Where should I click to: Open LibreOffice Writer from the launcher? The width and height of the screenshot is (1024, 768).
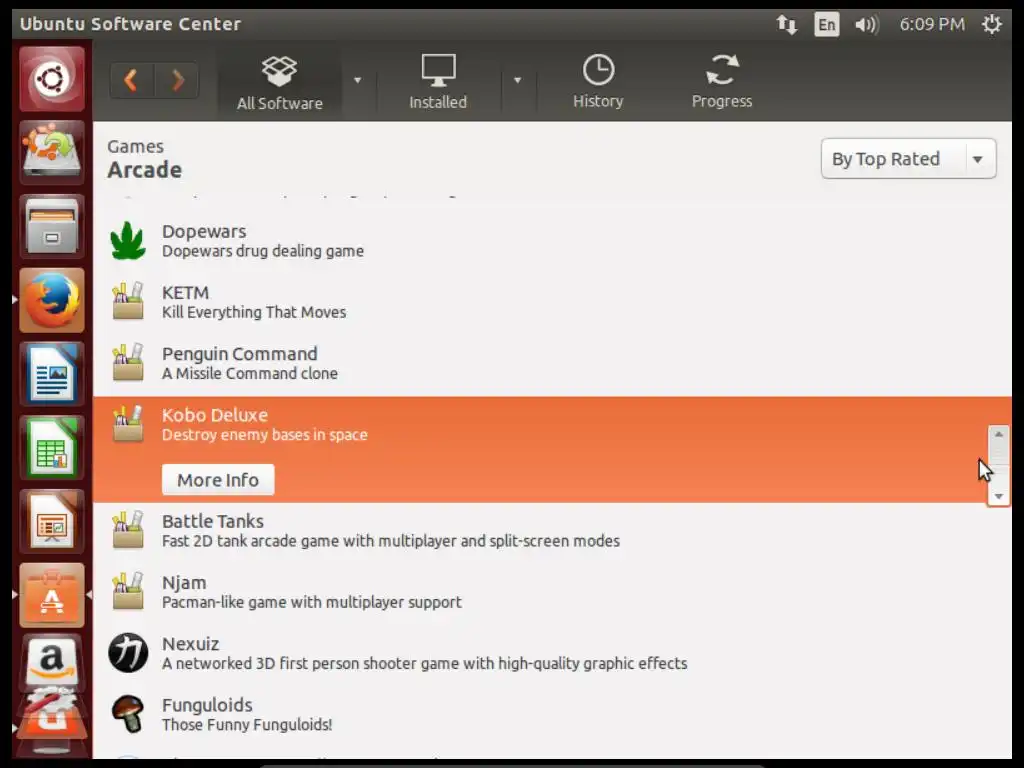coord(52,374)
